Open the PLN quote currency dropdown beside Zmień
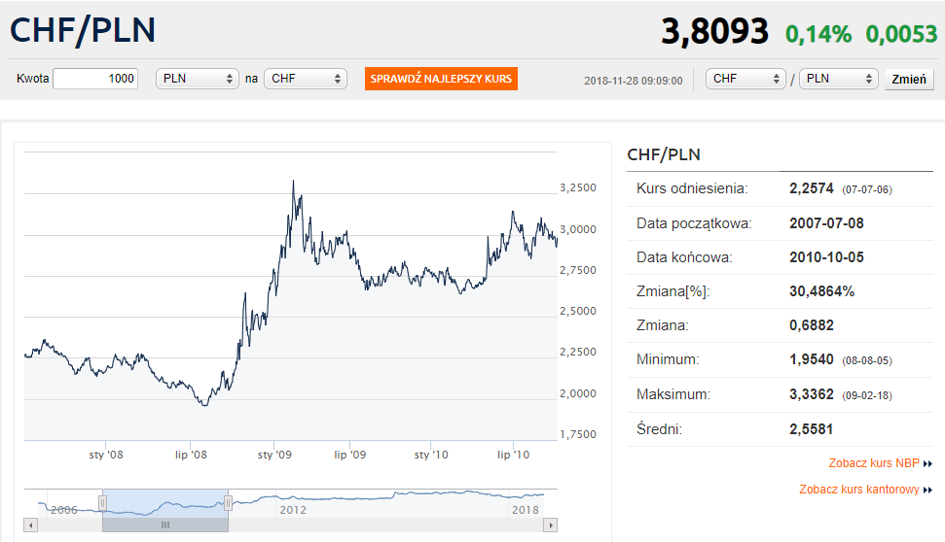The width and height of the screenshot is (945, 542). (x=838, y=78)
